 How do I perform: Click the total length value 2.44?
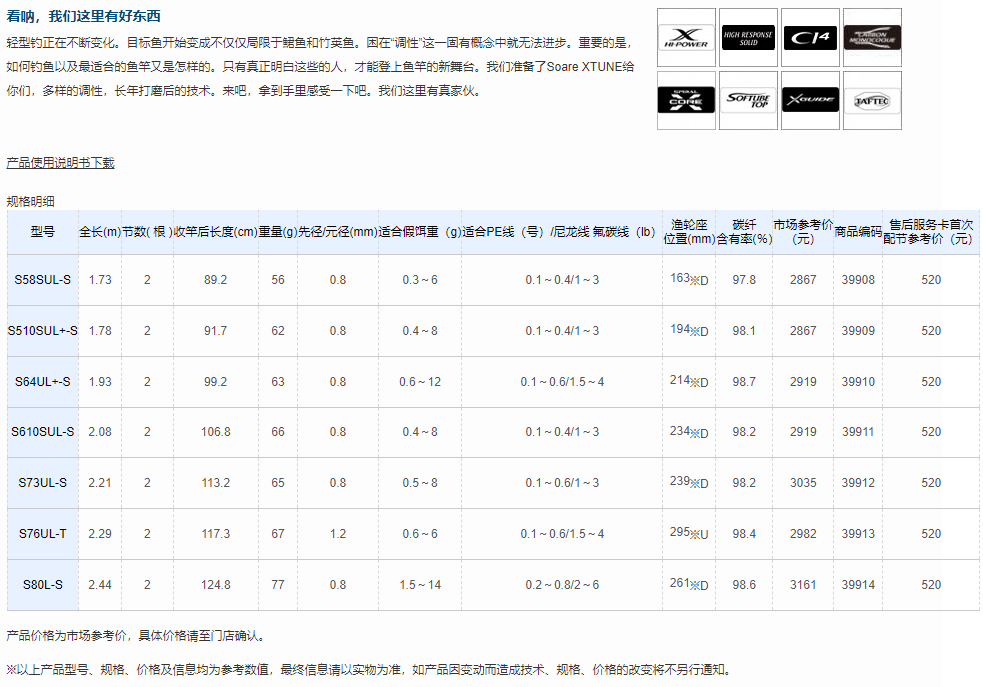click(x=100, y=585)
